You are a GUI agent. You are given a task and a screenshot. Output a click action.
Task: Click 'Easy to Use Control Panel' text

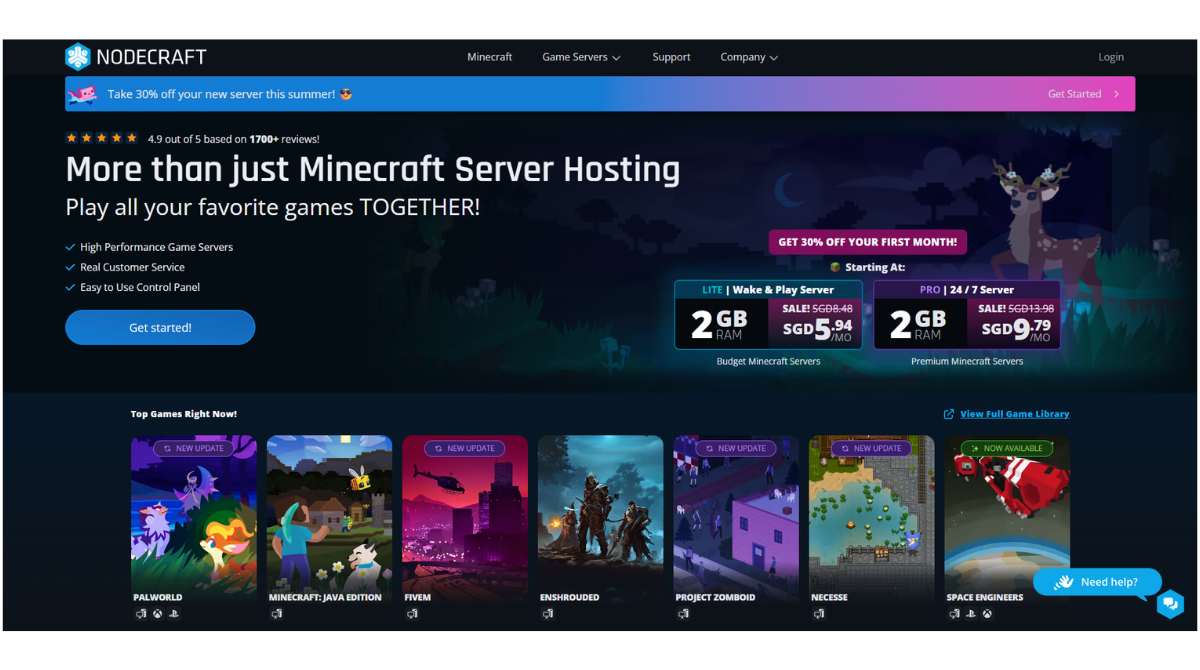tap(140, 287)
